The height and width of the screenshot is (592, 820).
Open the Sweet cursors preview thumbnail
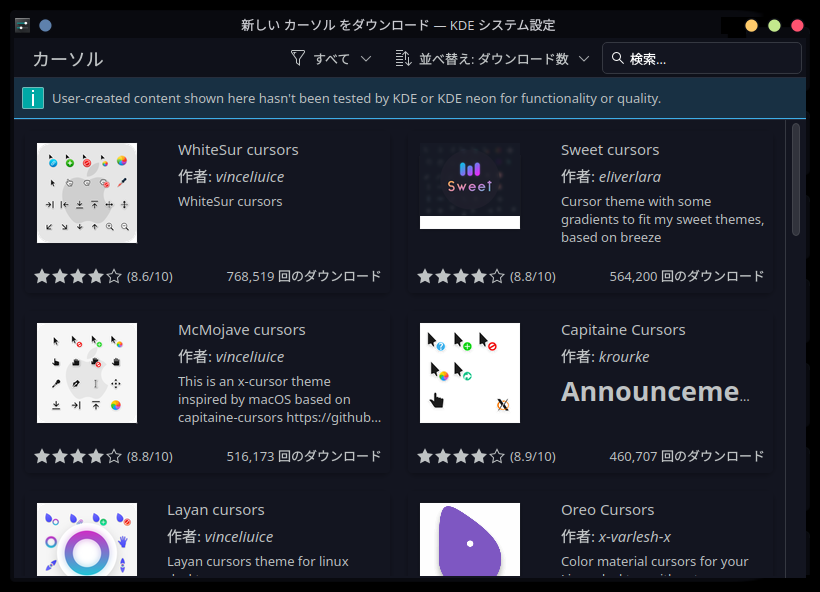pyautogui.click(x=470, y=186)
